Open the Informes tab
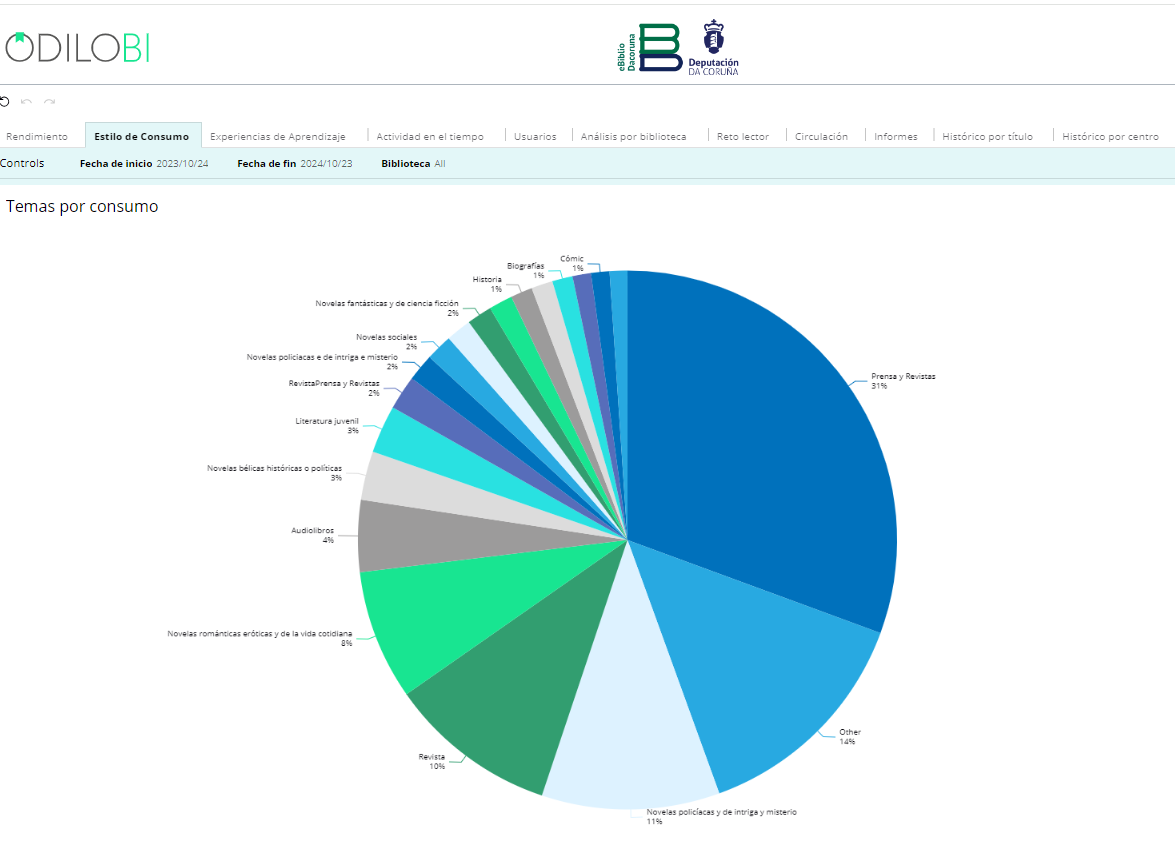Viewport: 1175px width, 851px height. tap(895, 136)
